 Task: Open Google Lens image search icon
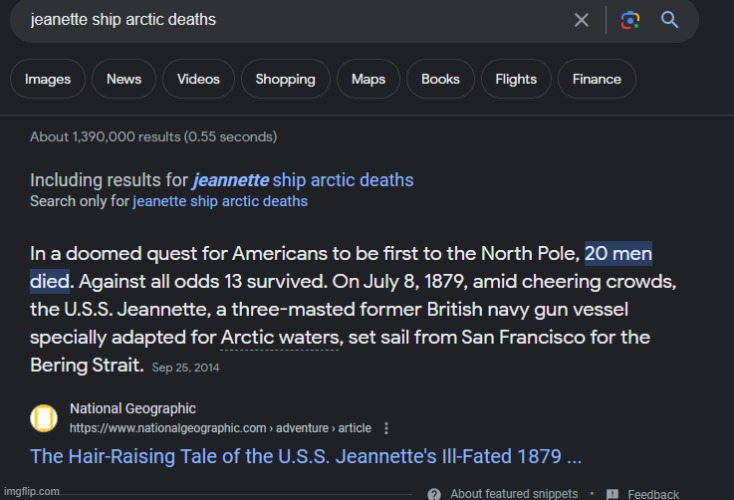pos(630,20)
